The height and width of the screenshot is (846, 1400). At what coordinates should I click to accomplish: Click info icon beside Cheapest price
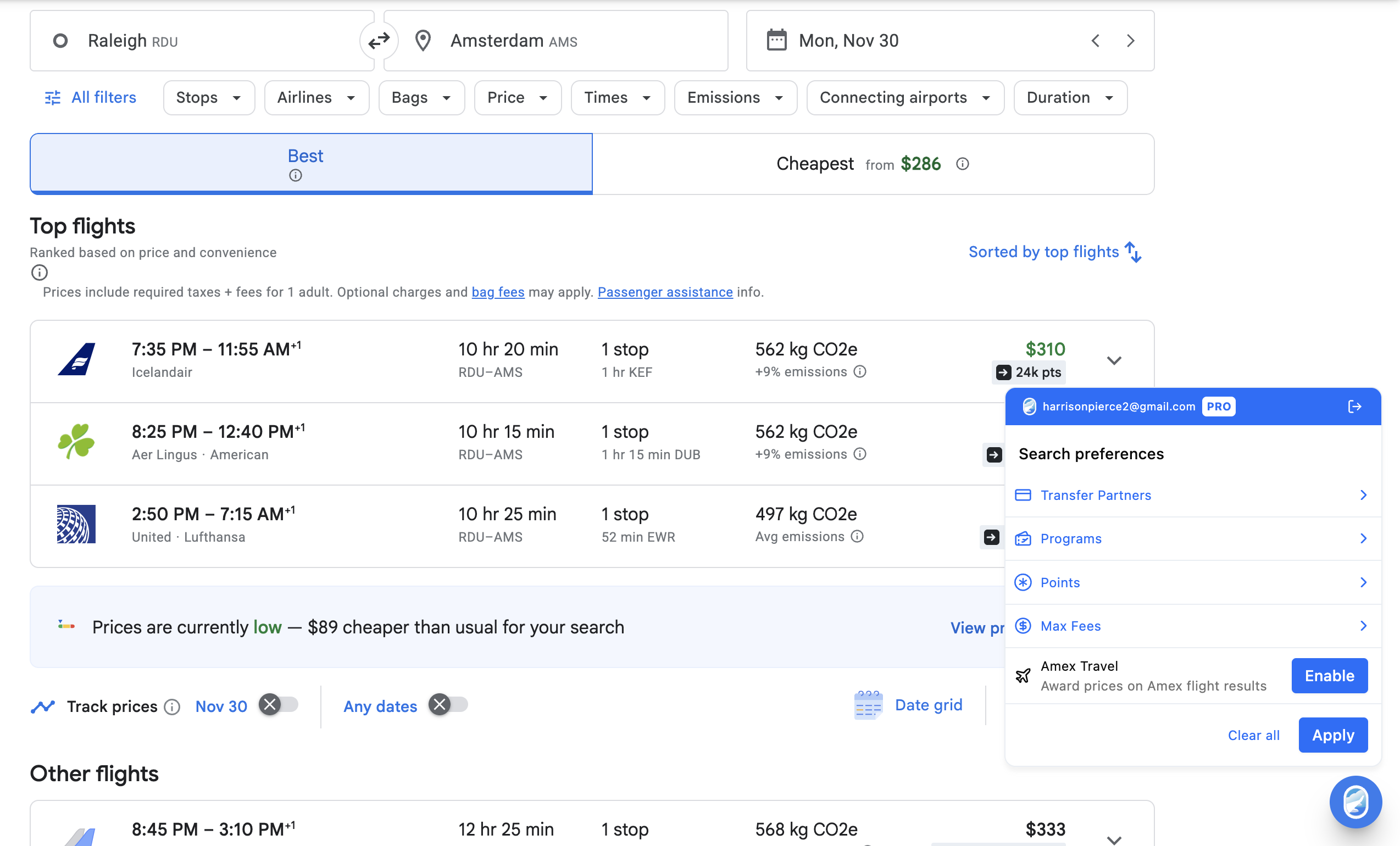962,164
